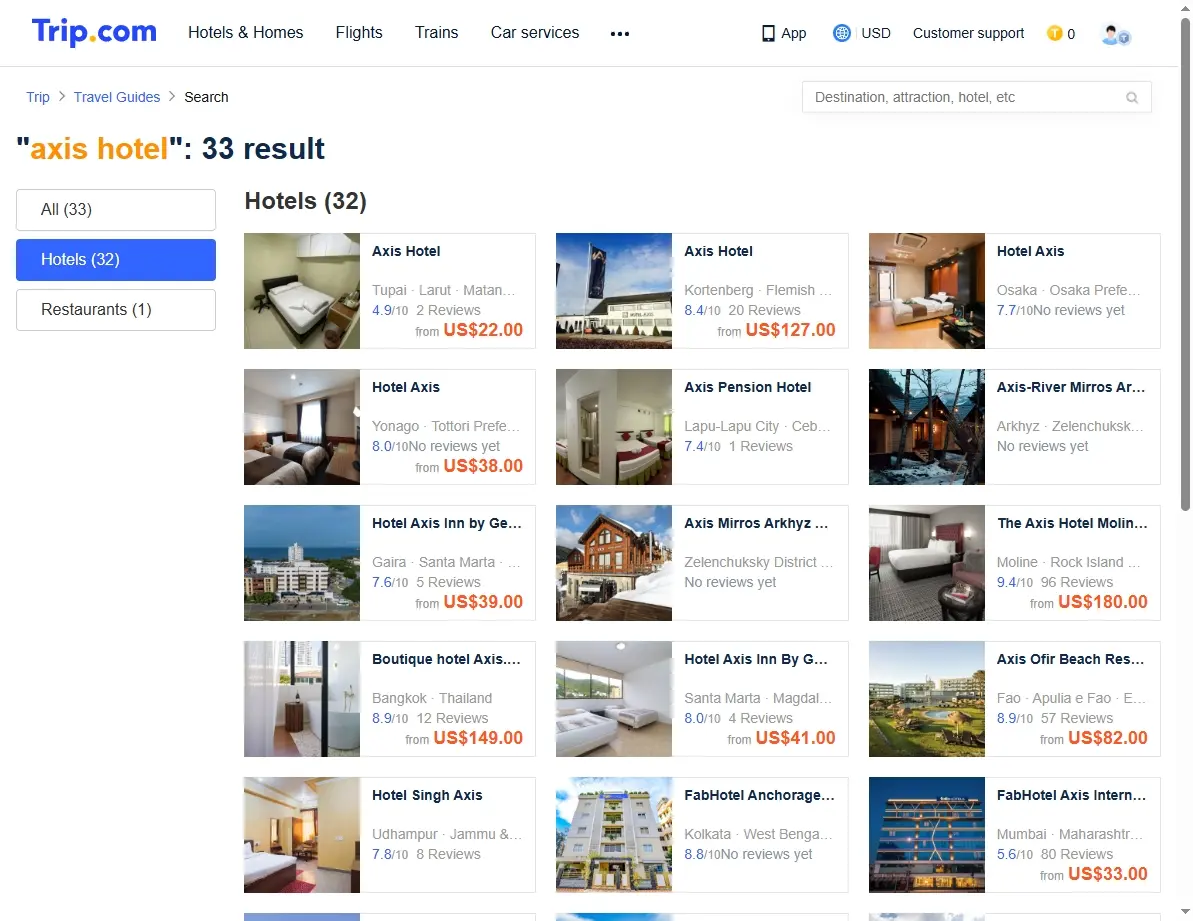The image size is (1193, 921).
Task: Click the page vertical scrollbar
Action: [1185, 266]
